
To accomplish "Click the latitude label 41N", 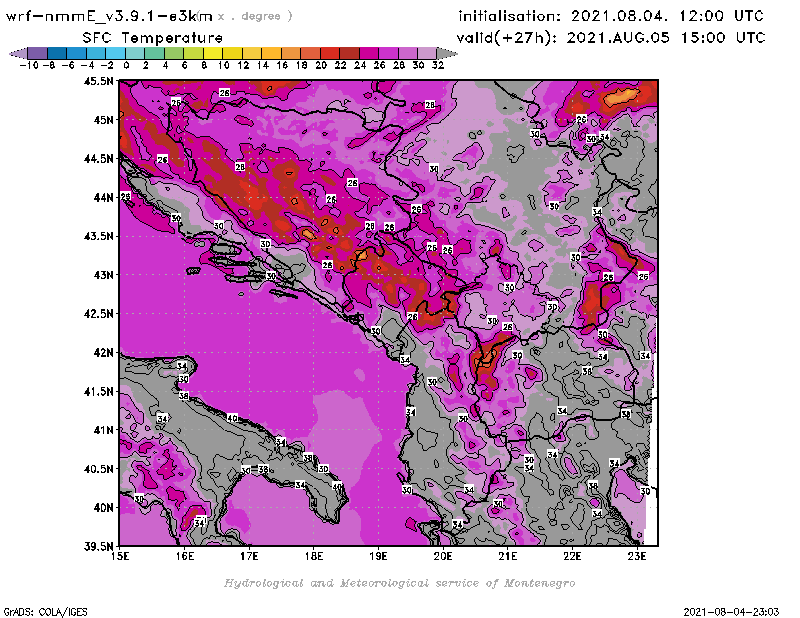I will [x=104, y=430].
